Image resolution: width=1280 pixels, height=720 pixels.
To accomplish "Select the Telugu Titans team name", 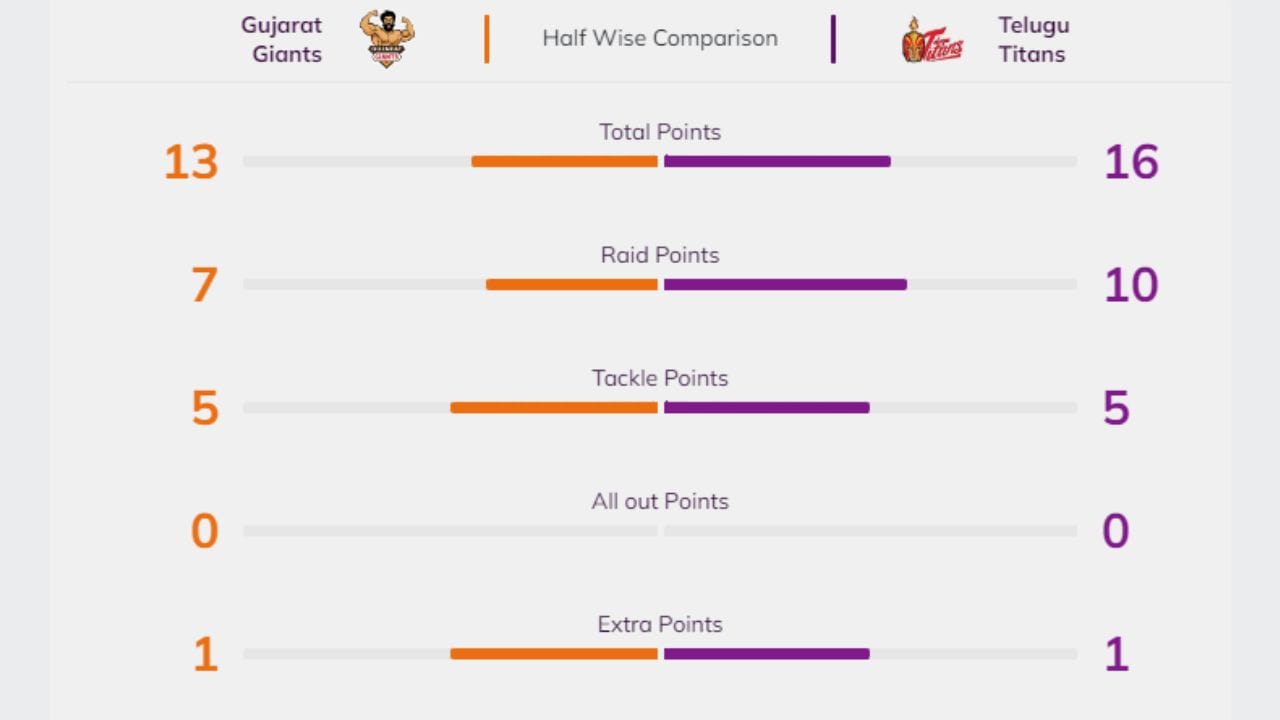I will click(1033, 39).
